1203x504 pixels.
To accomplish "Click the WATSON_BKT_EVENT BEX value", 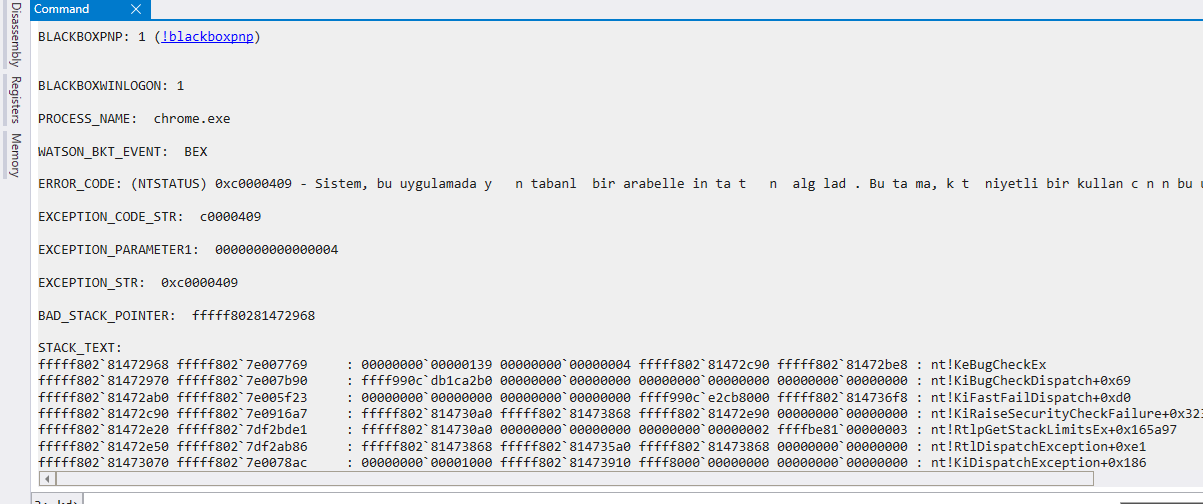I will [196, 152].
